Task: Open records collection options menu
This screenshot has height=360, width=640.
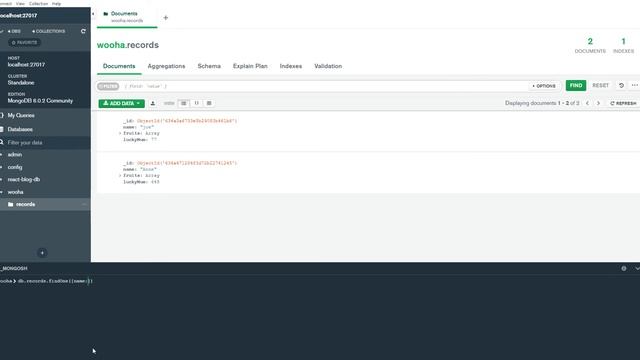Action: tap(84, 204)
